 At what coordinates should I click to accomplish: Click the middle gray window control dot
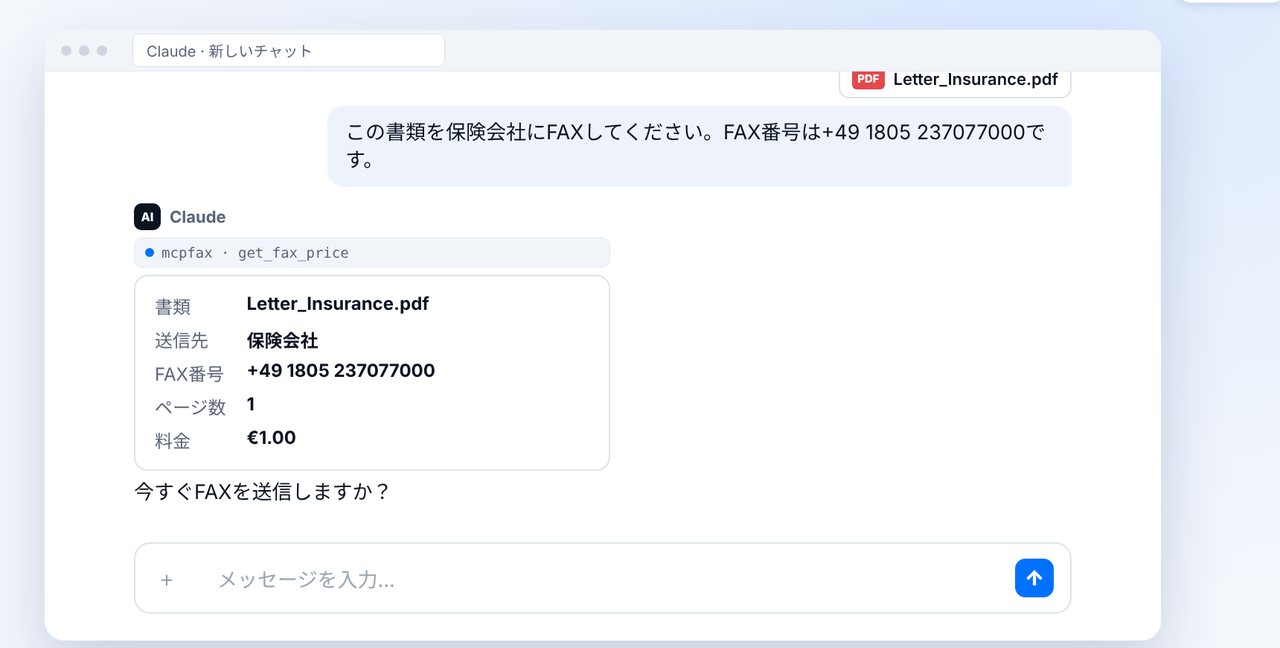tap(84, 51)
